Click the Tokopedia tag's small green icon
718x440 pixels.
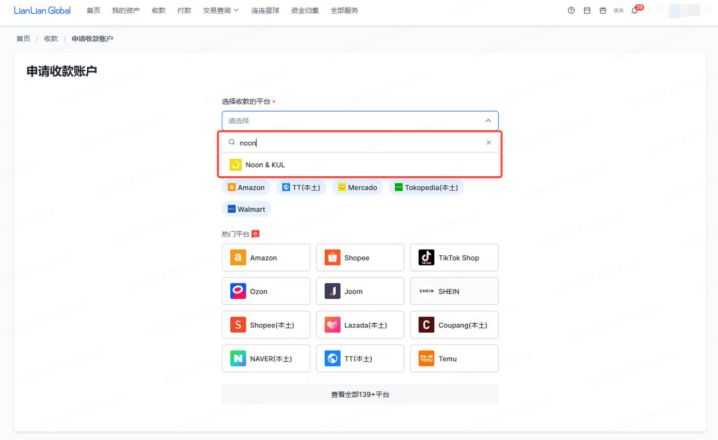398,187
